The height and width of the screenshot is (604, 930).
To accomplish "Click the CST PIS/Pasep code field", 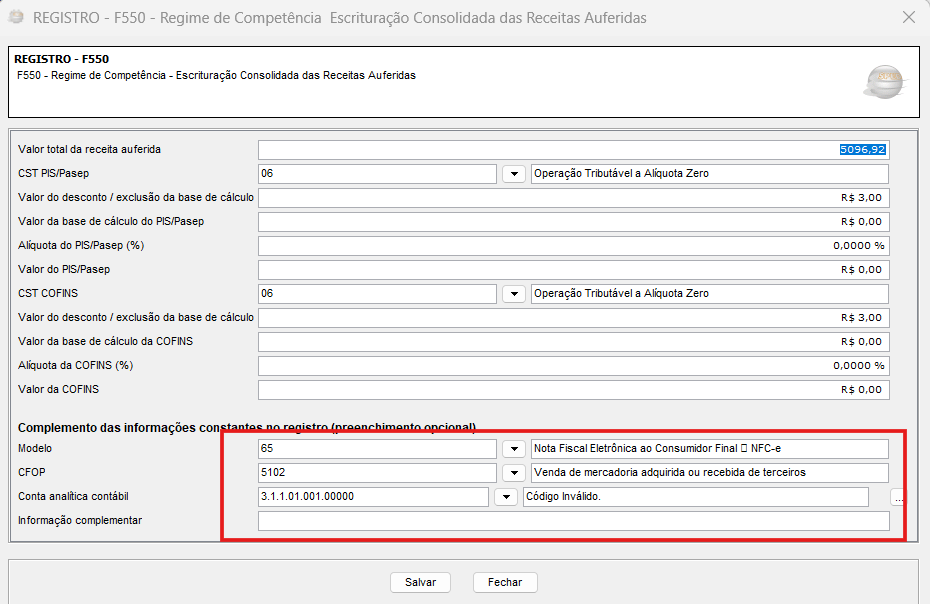I will (x=377, y=174).
